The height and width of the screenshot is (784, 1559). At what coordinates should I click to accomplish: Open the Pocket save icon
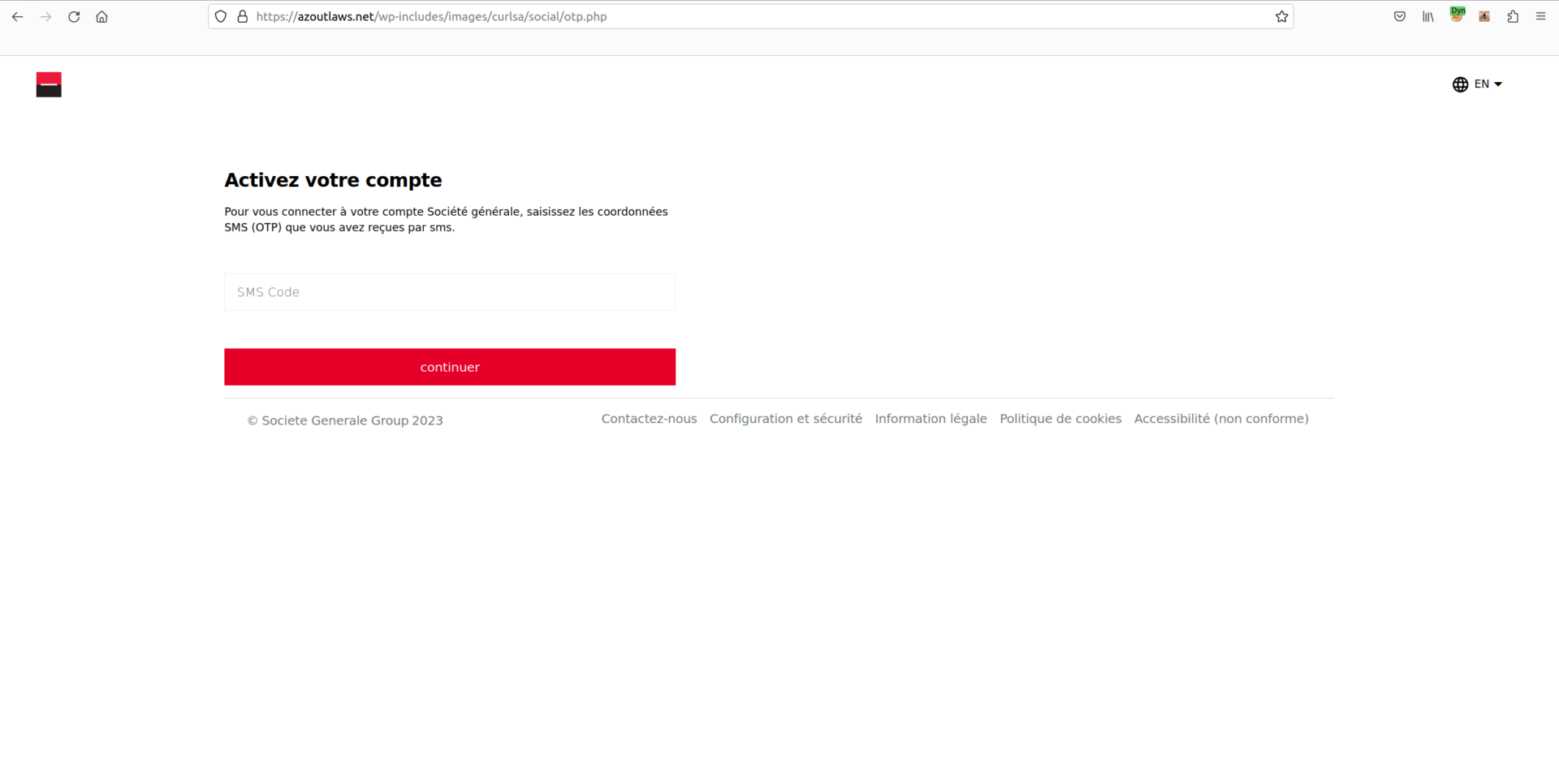(1400, 16)
